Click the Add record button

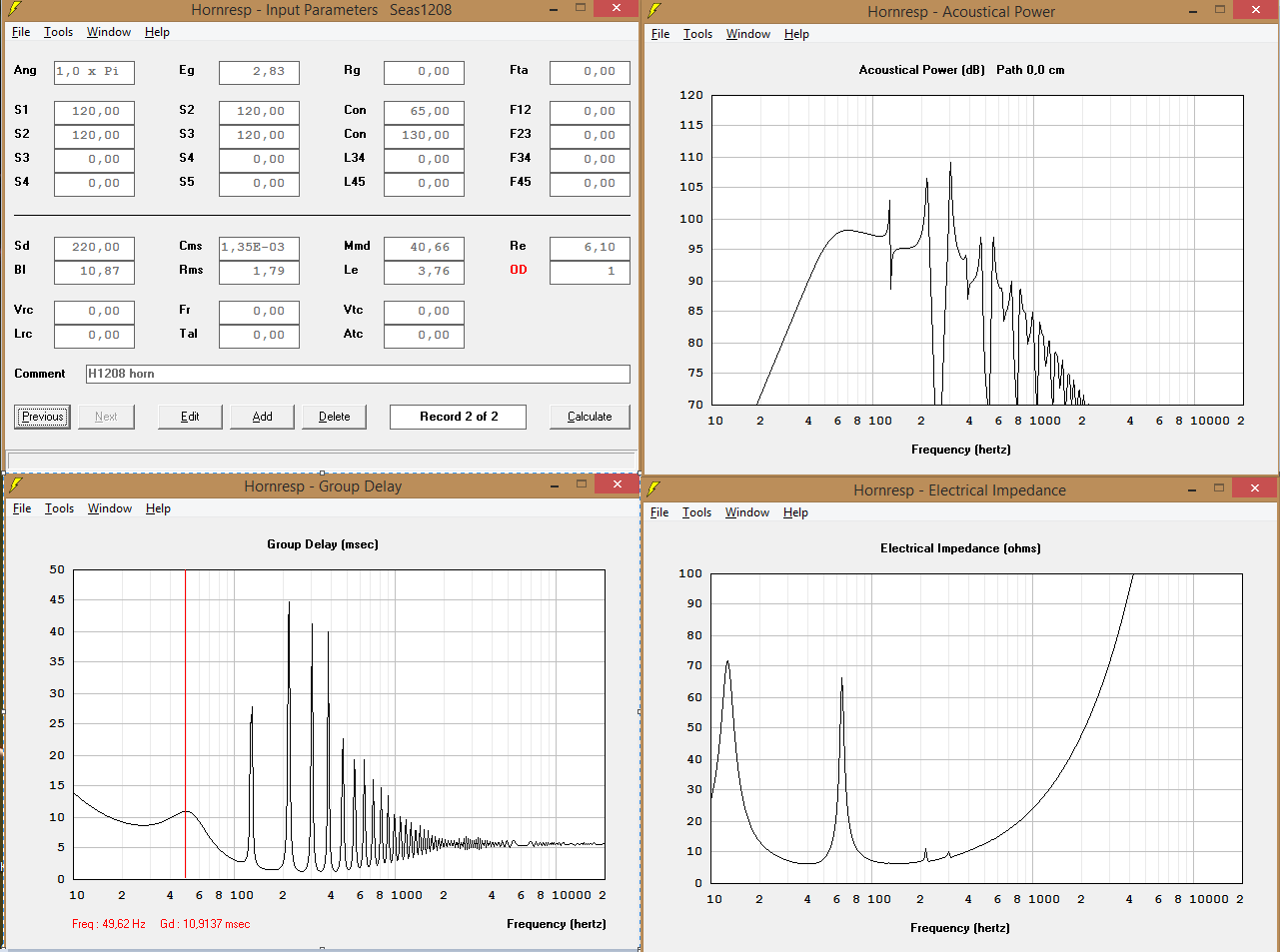tap(262, 417)
